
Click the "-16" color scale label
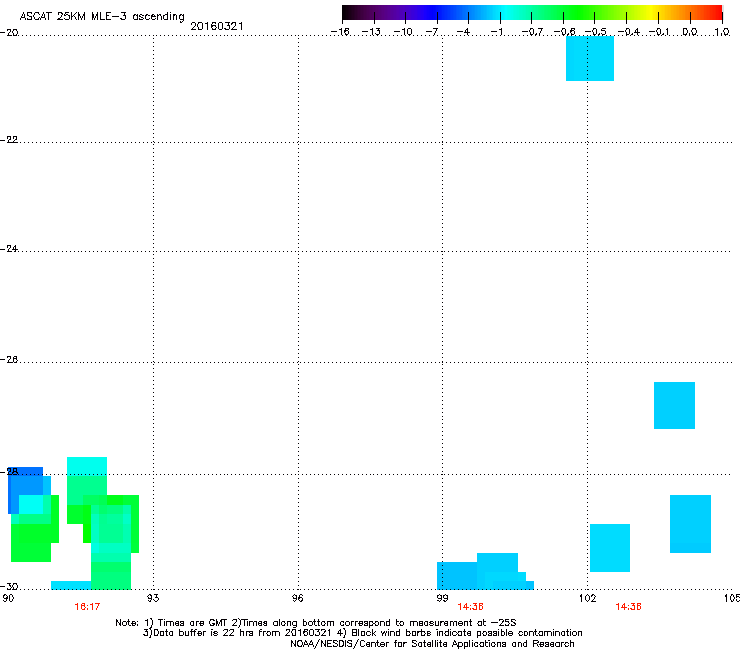tap(340, 32)
